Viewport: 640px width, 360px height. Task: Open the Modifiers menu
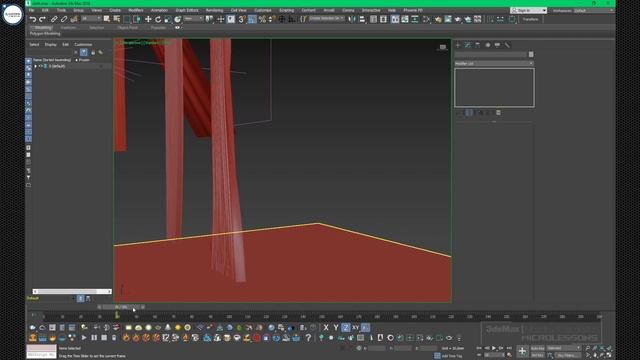[136, 10]
